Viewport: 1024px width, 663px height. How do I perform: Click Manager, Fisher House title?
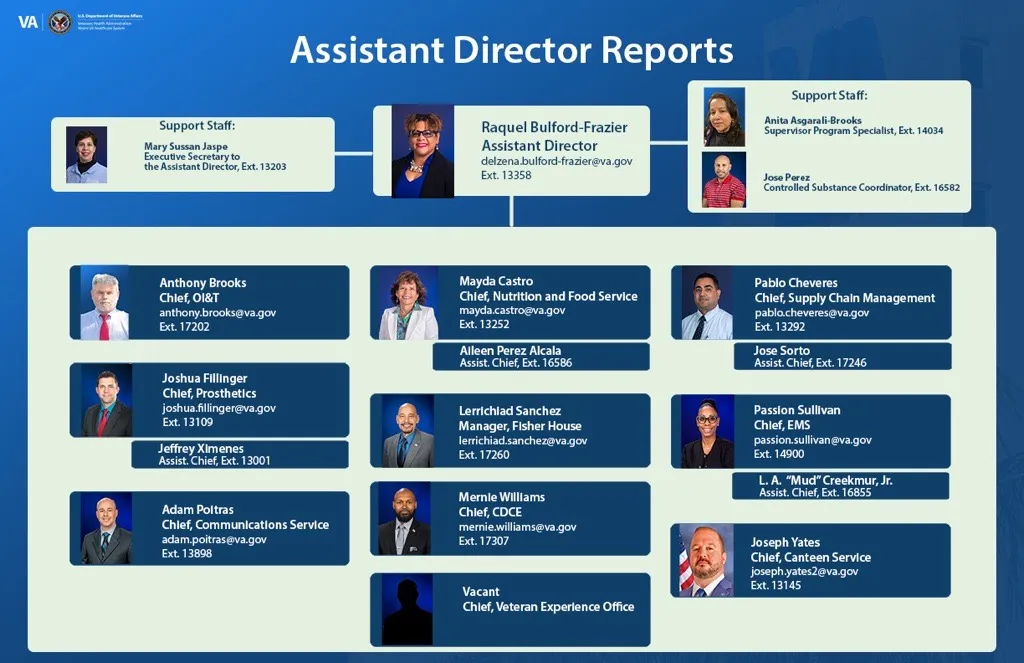(x=520, y=426)
